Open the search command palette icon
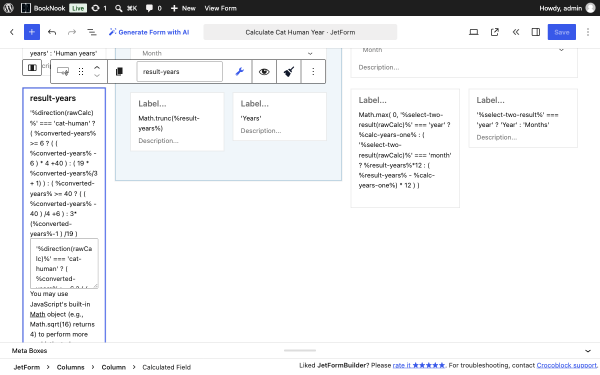 126,8
